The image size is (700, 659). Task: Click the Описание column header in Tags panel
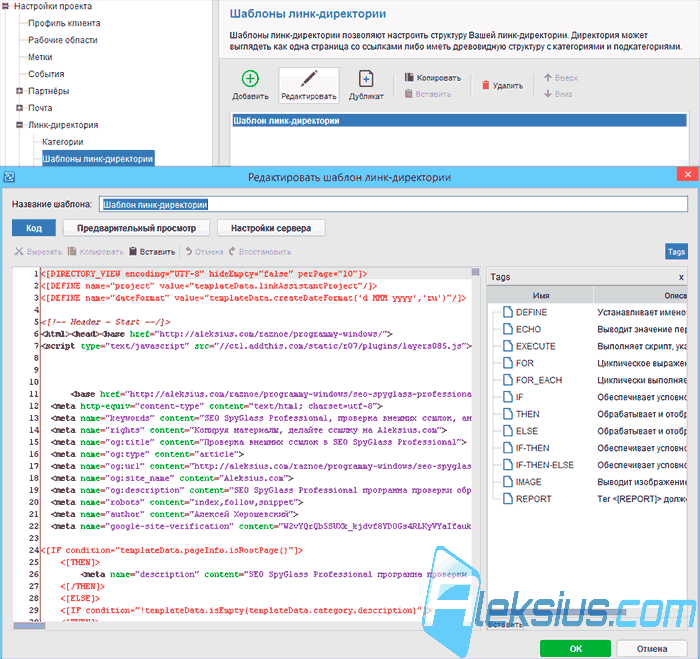point(640,296)
